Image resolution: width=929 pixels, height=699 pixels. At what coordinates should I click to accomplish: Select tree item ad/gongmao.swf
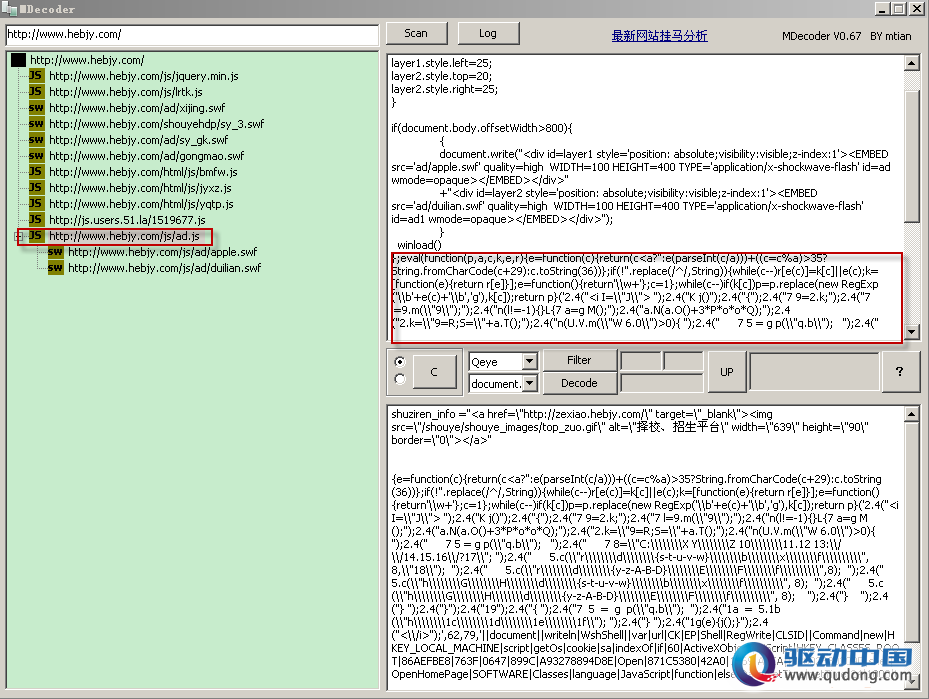coord(146,156)
